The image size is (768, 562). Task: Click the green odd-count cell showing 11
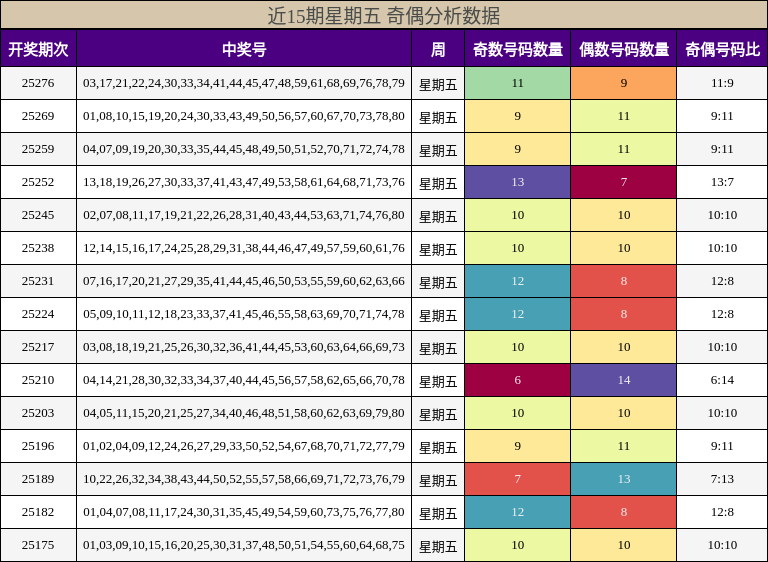tap(517, 83)
